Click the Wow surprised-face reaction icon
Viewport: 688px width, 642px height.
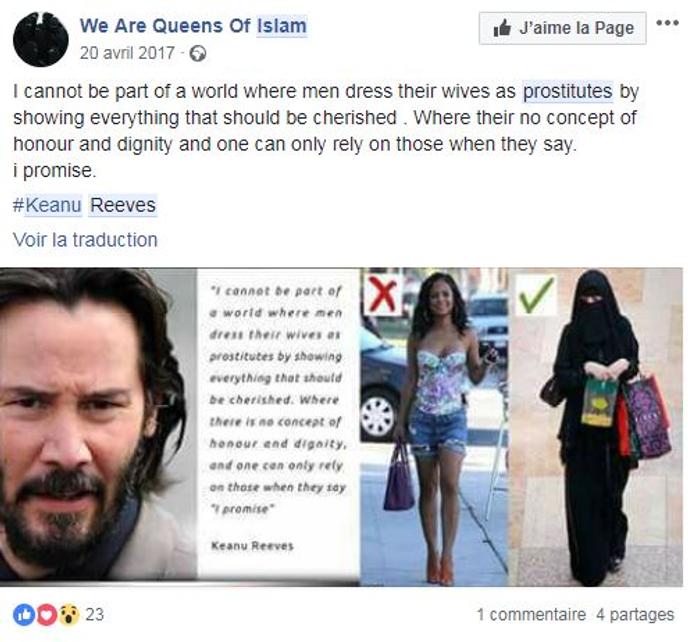pyautogui.click(x=69, y=614)
